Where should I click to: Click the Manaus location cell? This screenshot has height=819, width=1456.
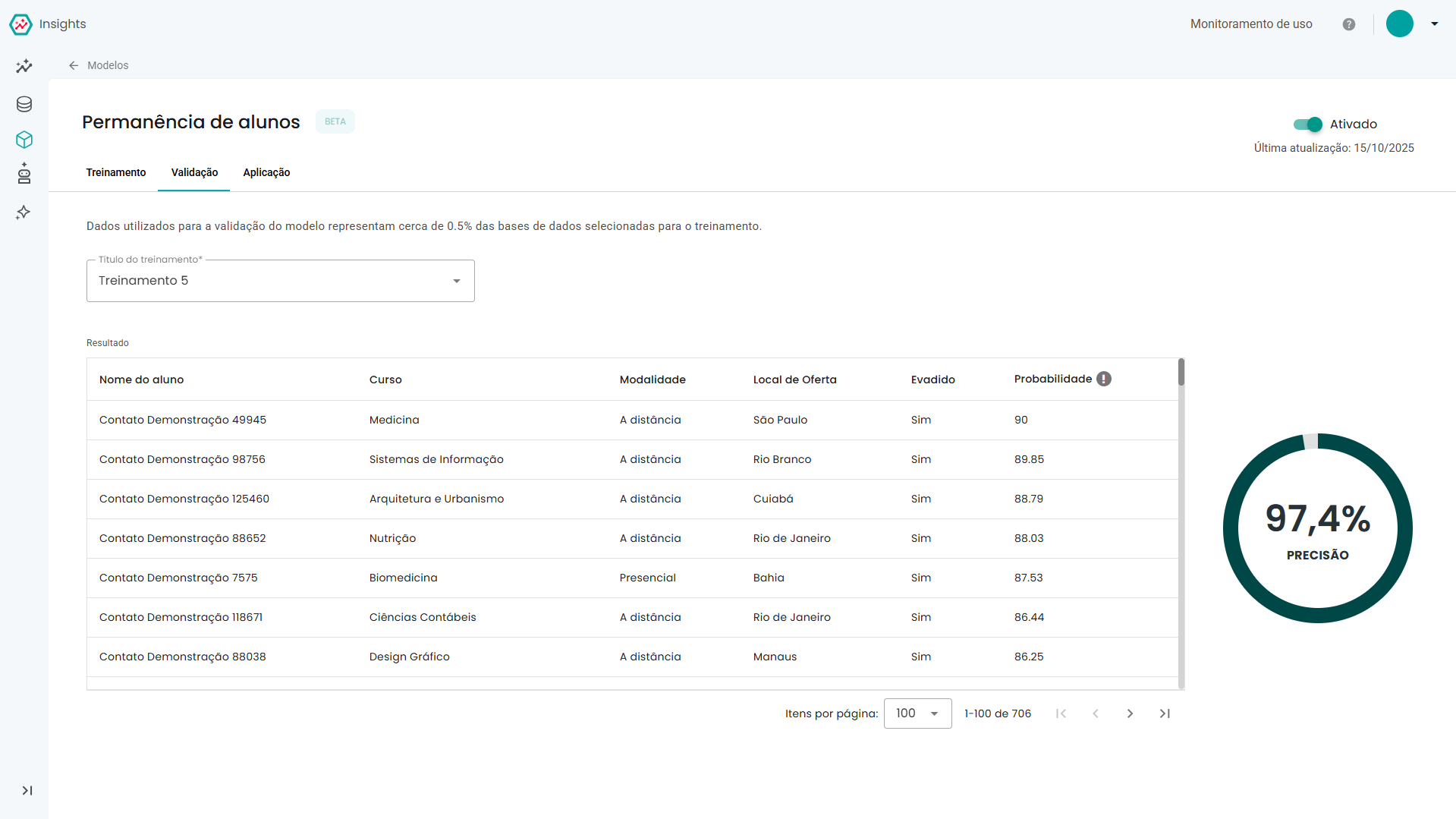click(775, 657)
